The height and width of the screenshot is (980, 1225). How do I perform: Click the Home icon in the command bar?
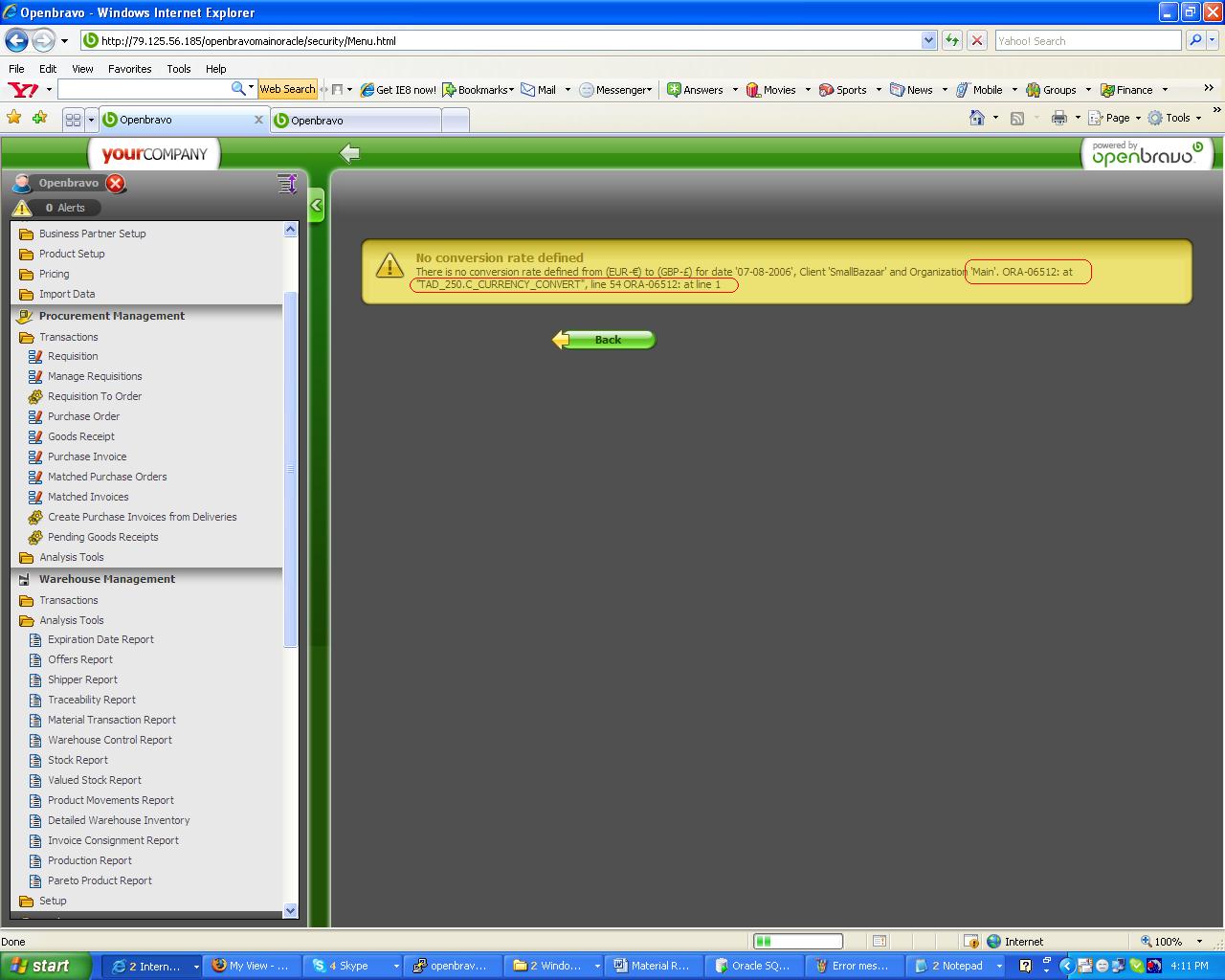(976, 118)
